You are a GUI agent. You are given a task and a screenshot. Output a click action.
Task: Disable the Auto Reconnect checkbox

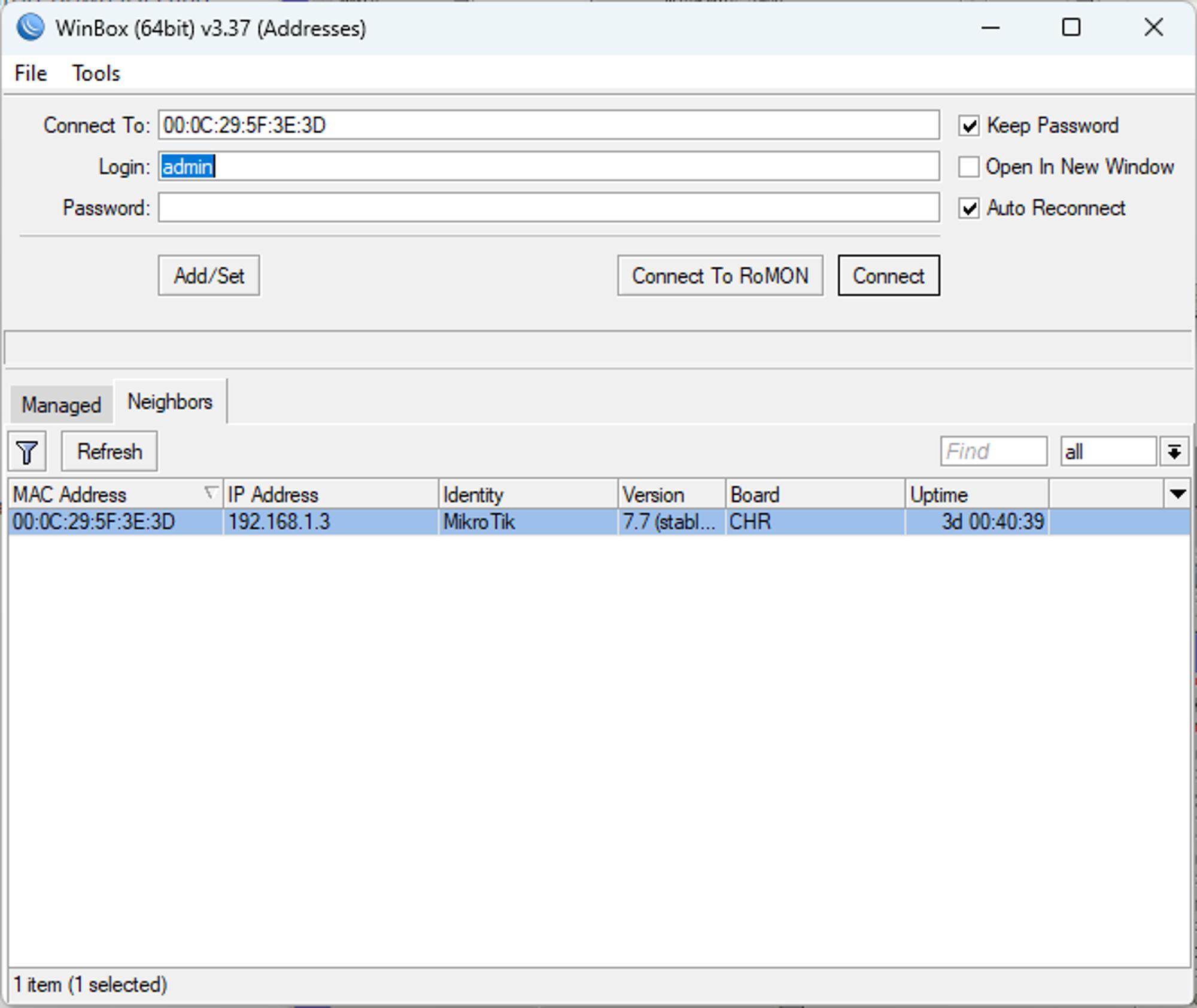pos(969,208)
